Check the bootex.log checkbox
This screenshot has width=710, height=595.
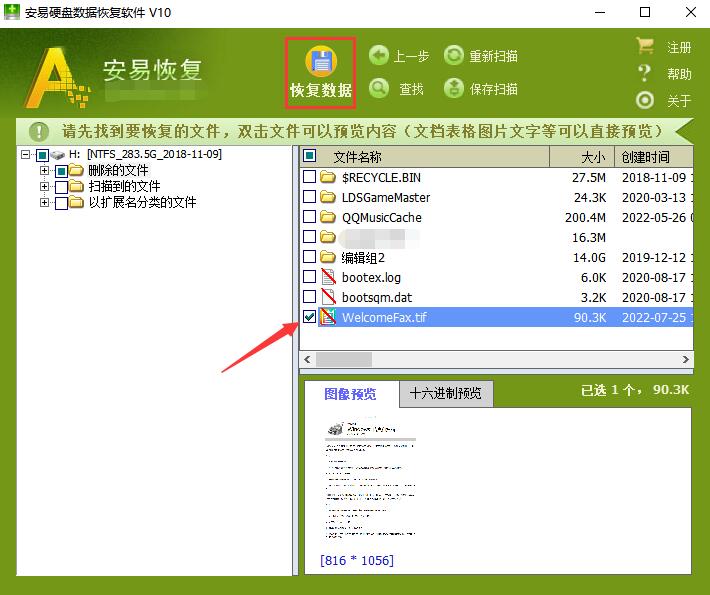[309, 277]
